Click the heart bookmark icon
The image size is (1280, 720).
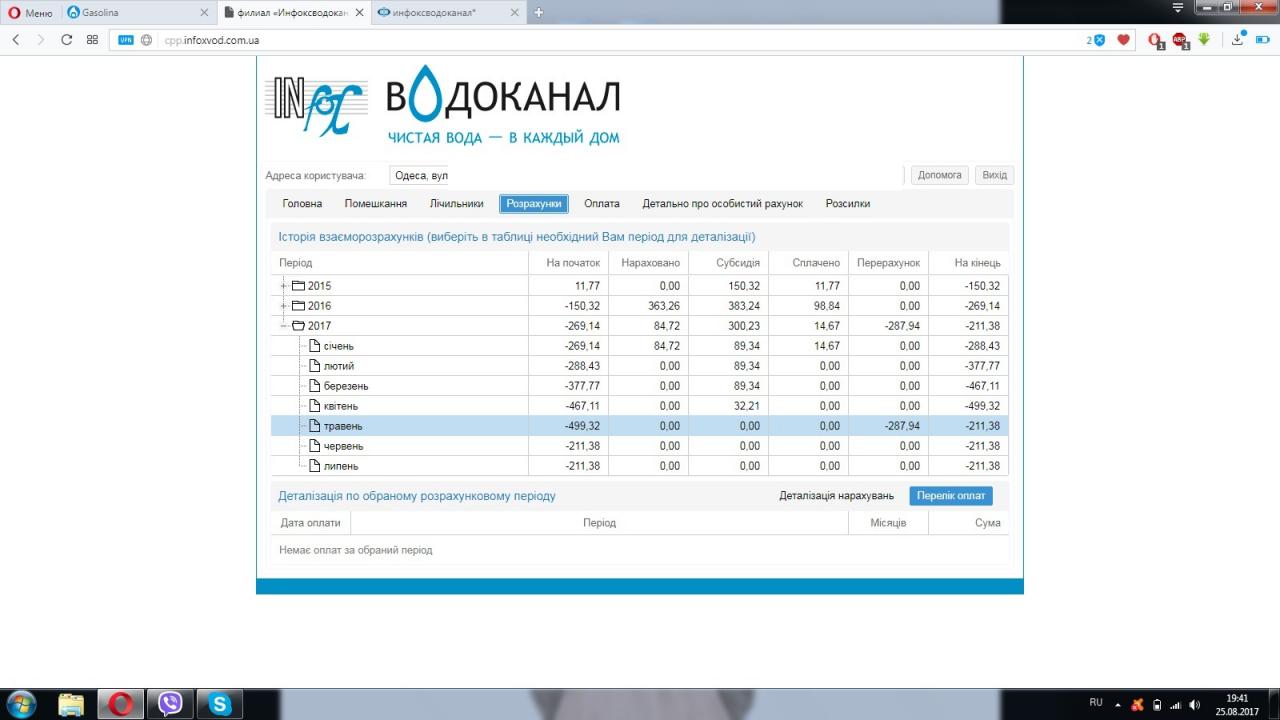tap(1123, 40)
